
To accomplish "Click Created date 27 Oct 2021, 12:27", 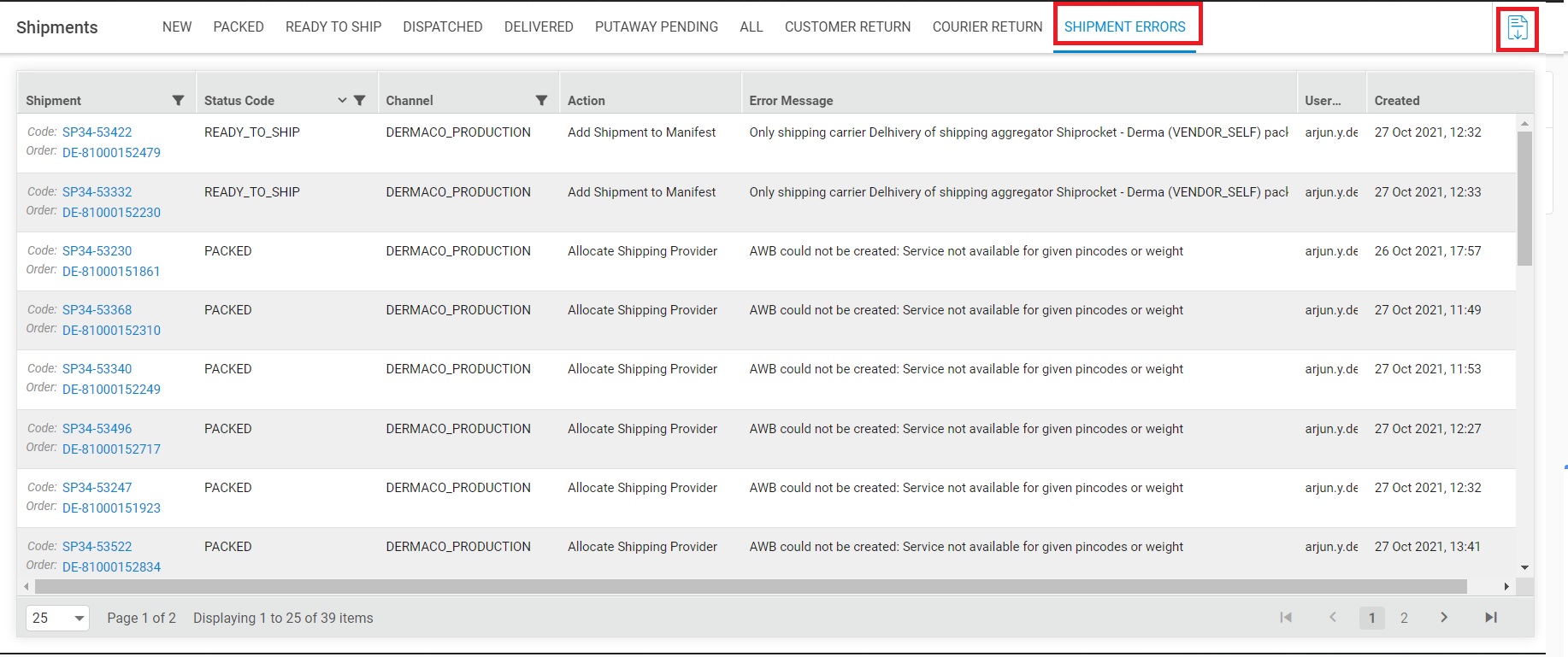I will [x=1428, y=429].
